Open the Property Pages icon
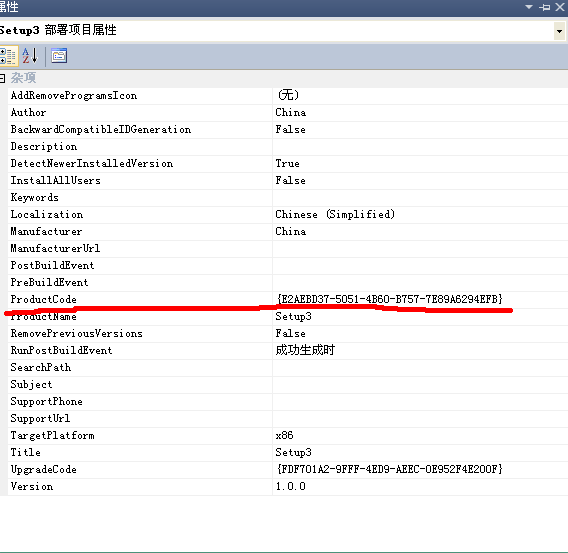The width and height of the screenshot is (568, 553). [x=59, y=56]
